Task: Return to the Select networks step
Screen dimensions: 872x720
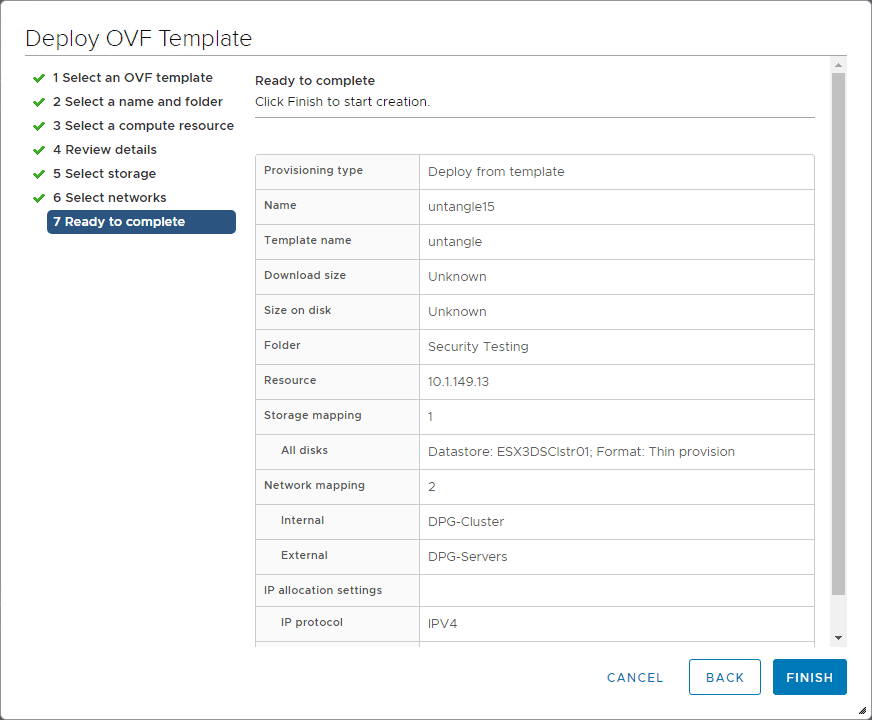Action: point(110,197)
